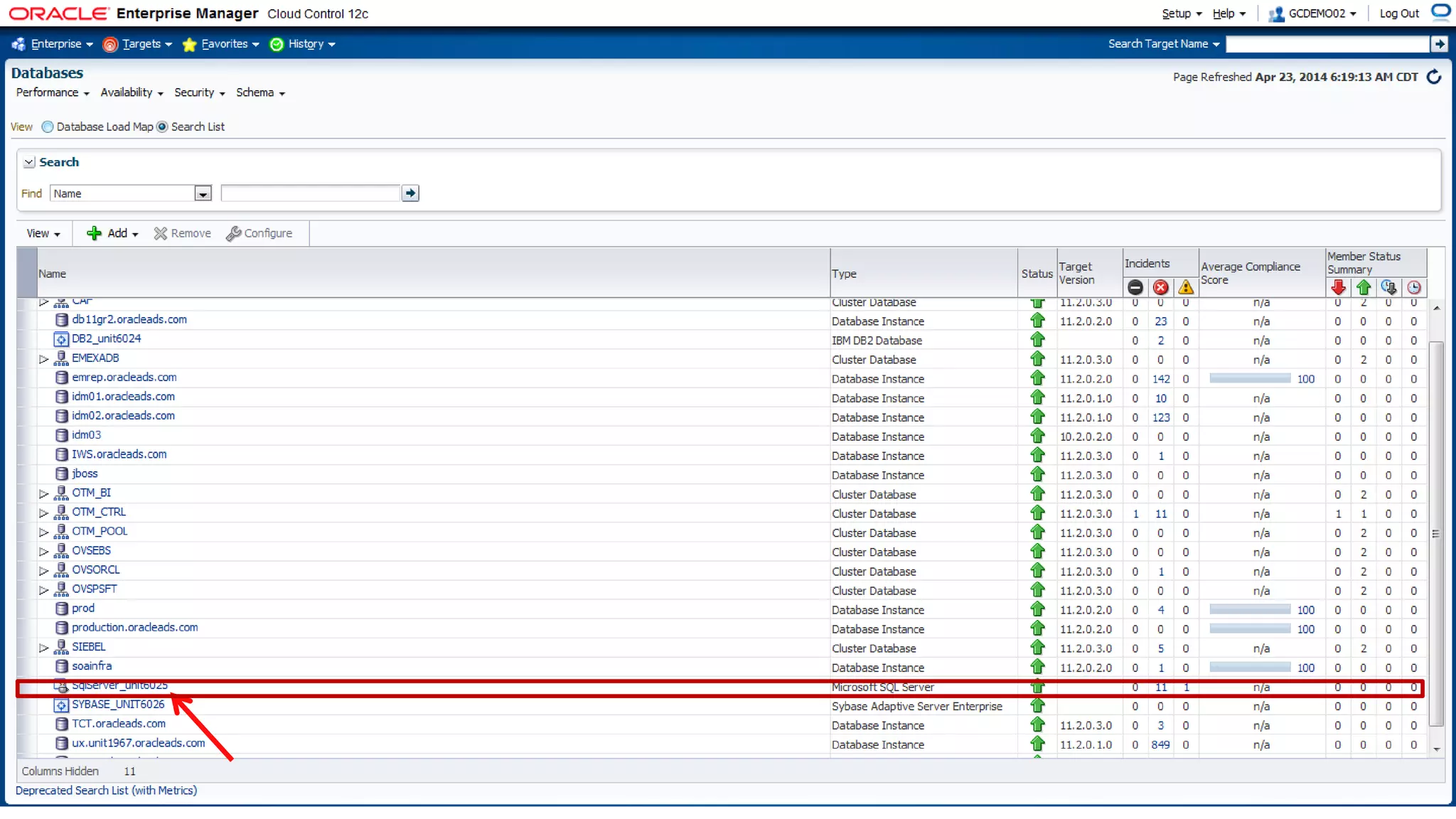Click the status up arrow for emrep.oracleads.com
1456x819 pixels.
point(1037,378)
